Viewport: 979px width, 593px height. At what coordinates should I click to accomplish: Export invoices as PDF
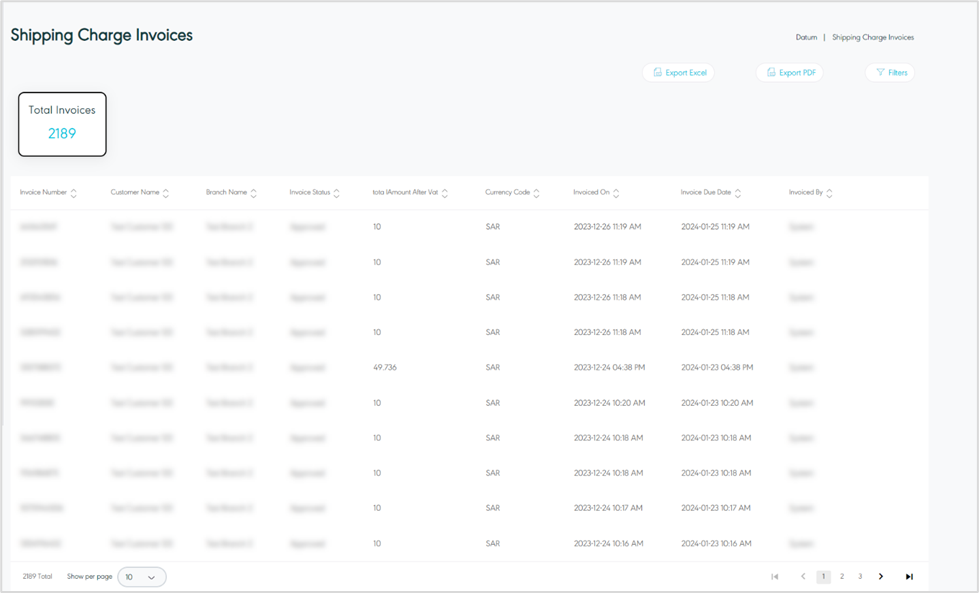pos(790,73)
